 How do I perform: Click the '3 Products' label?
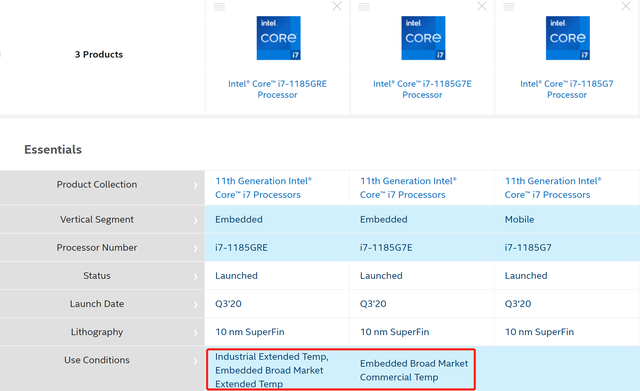99,54
